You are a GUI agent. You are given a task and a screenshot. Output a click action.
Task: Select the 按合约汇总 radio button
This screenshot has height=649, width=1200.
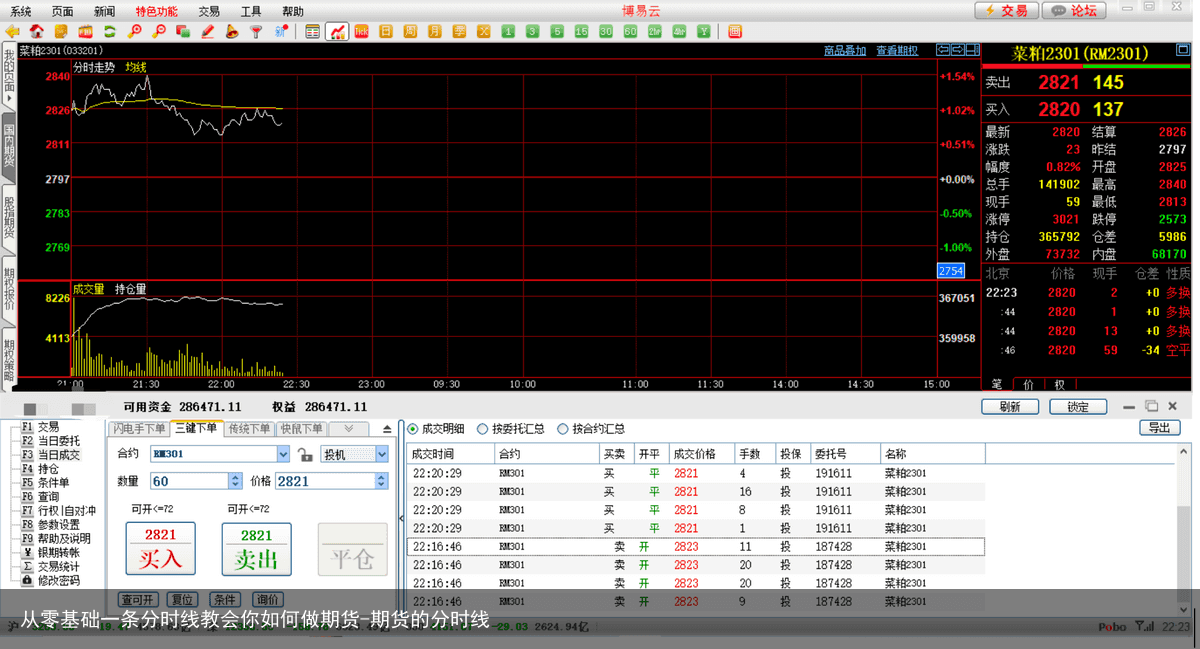coord(562,429)
